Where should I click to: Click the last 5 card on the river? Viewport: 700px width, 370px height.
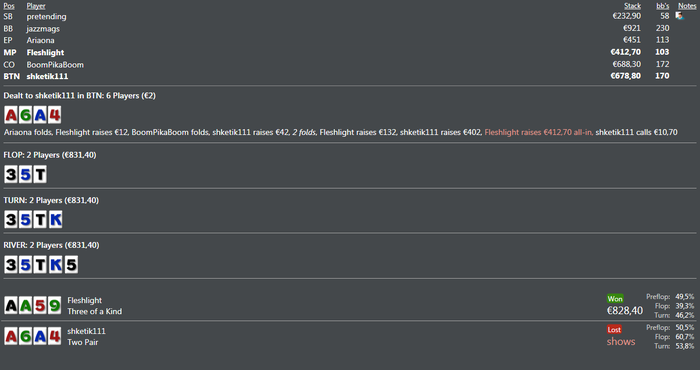(71, 264)
